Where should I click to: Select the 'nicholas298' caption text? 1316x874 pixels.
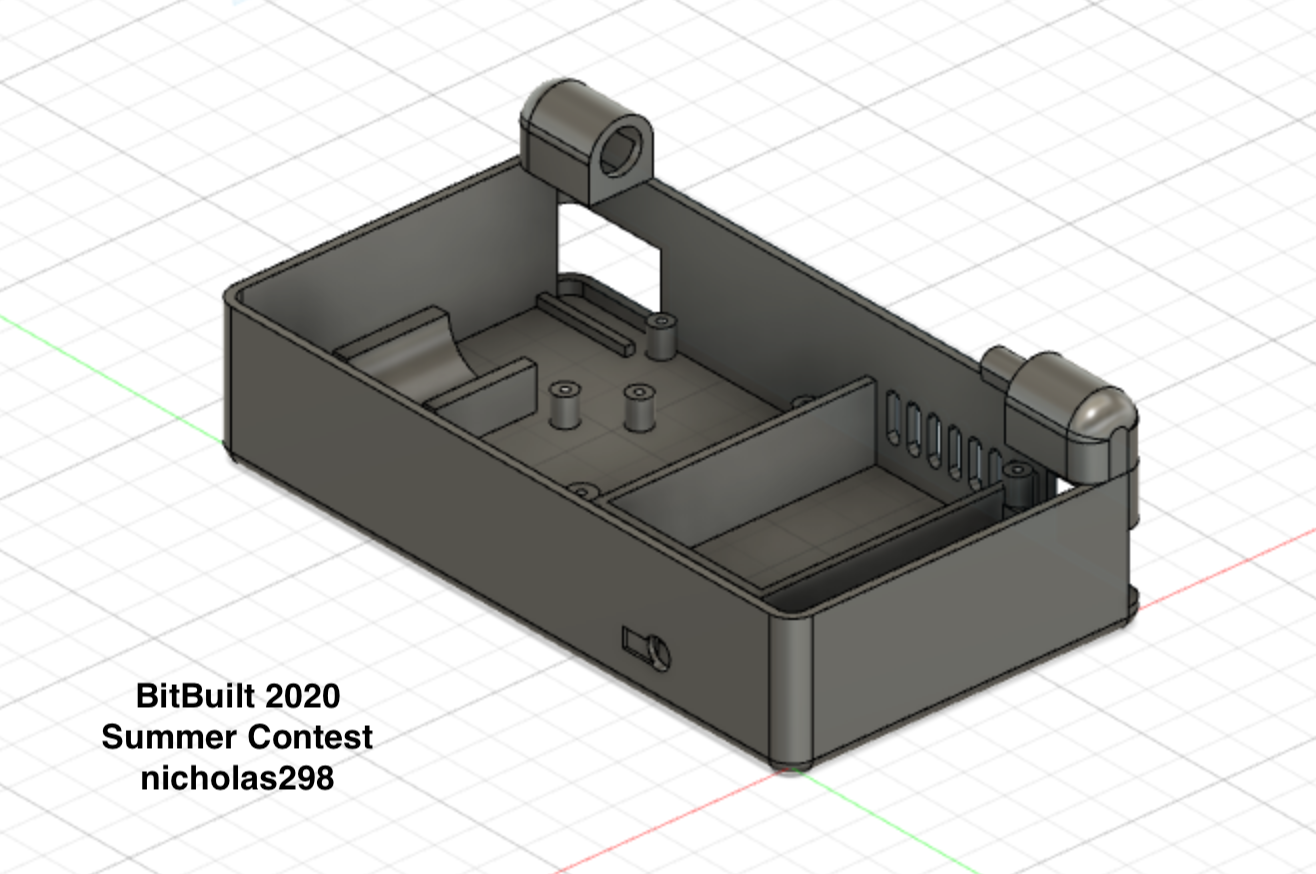click(237, 779)
